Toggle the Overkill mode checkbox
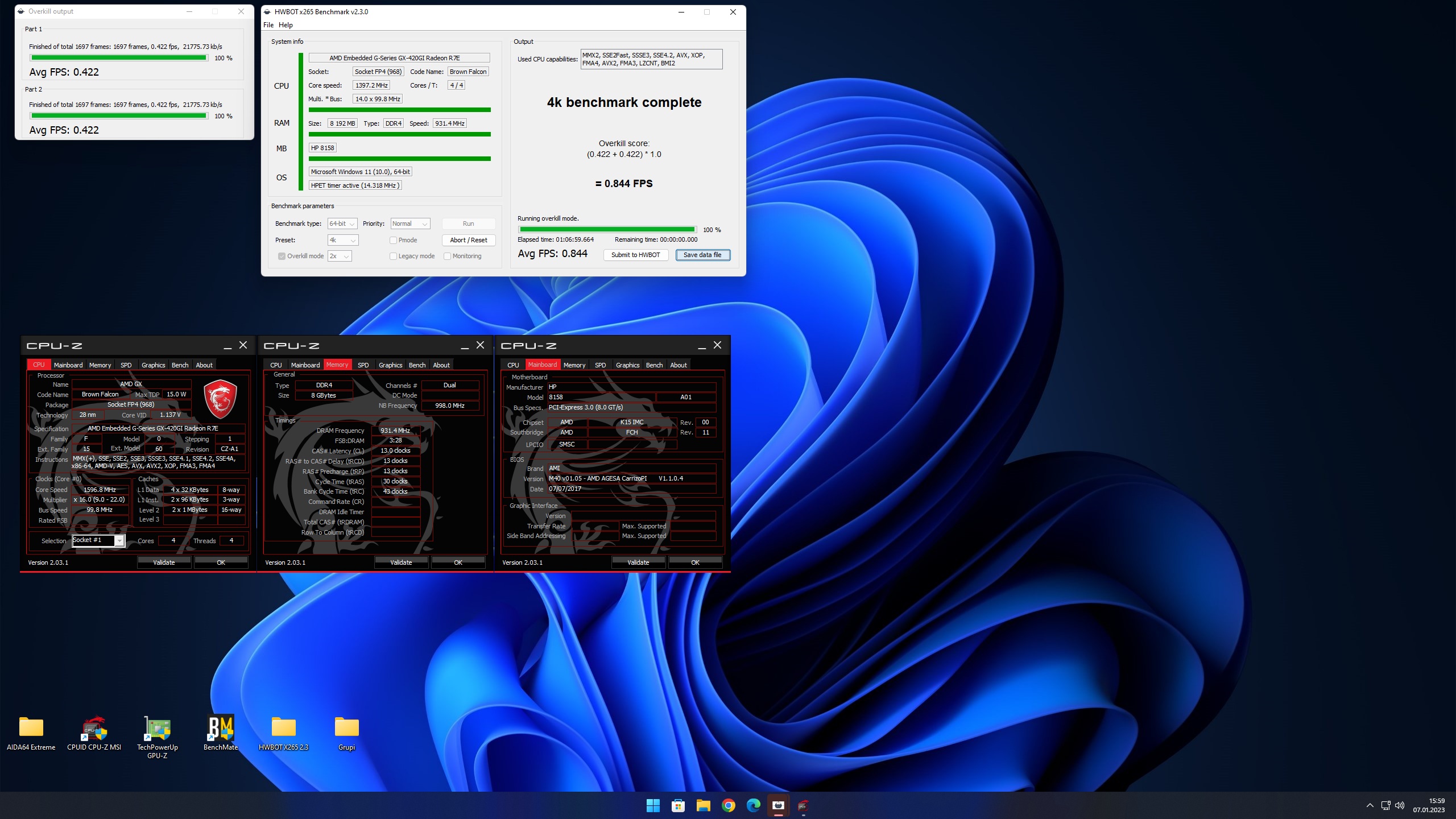Screen dimensions: 1456x819 (x=282, y=256)
